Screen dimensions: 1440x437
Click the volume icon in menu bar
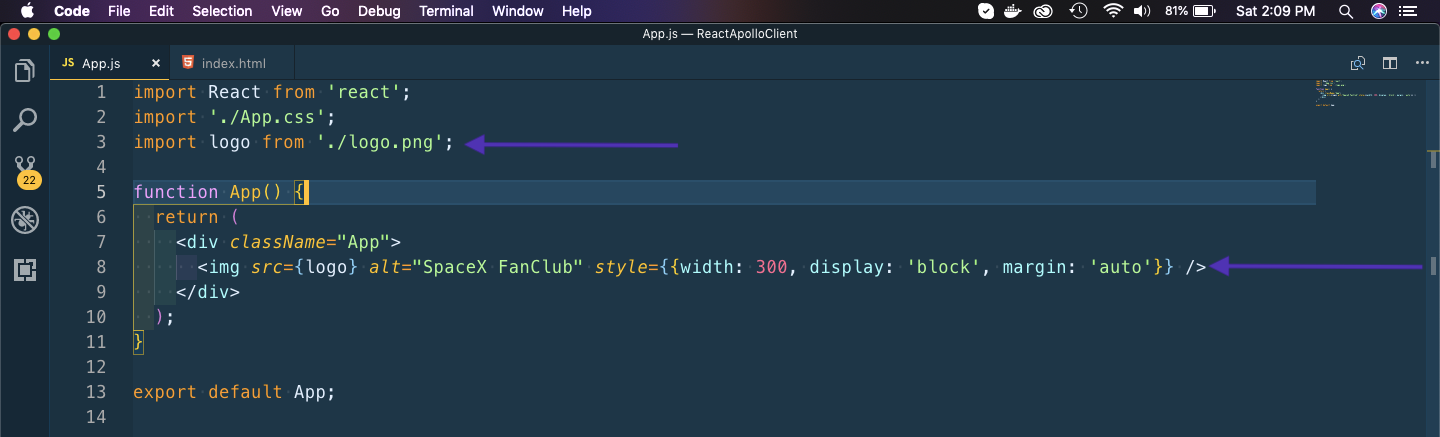click(x=1142, y=11)
